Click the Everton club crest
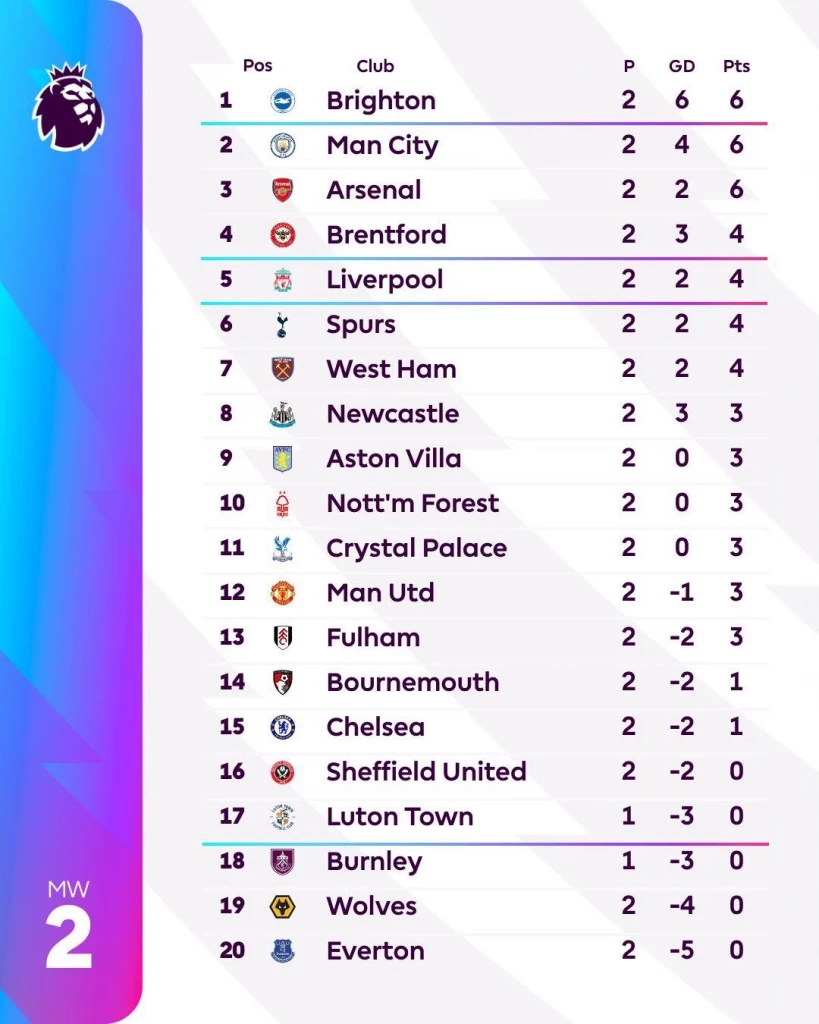Screen dimensions: 819x1024 coord(283,951)
